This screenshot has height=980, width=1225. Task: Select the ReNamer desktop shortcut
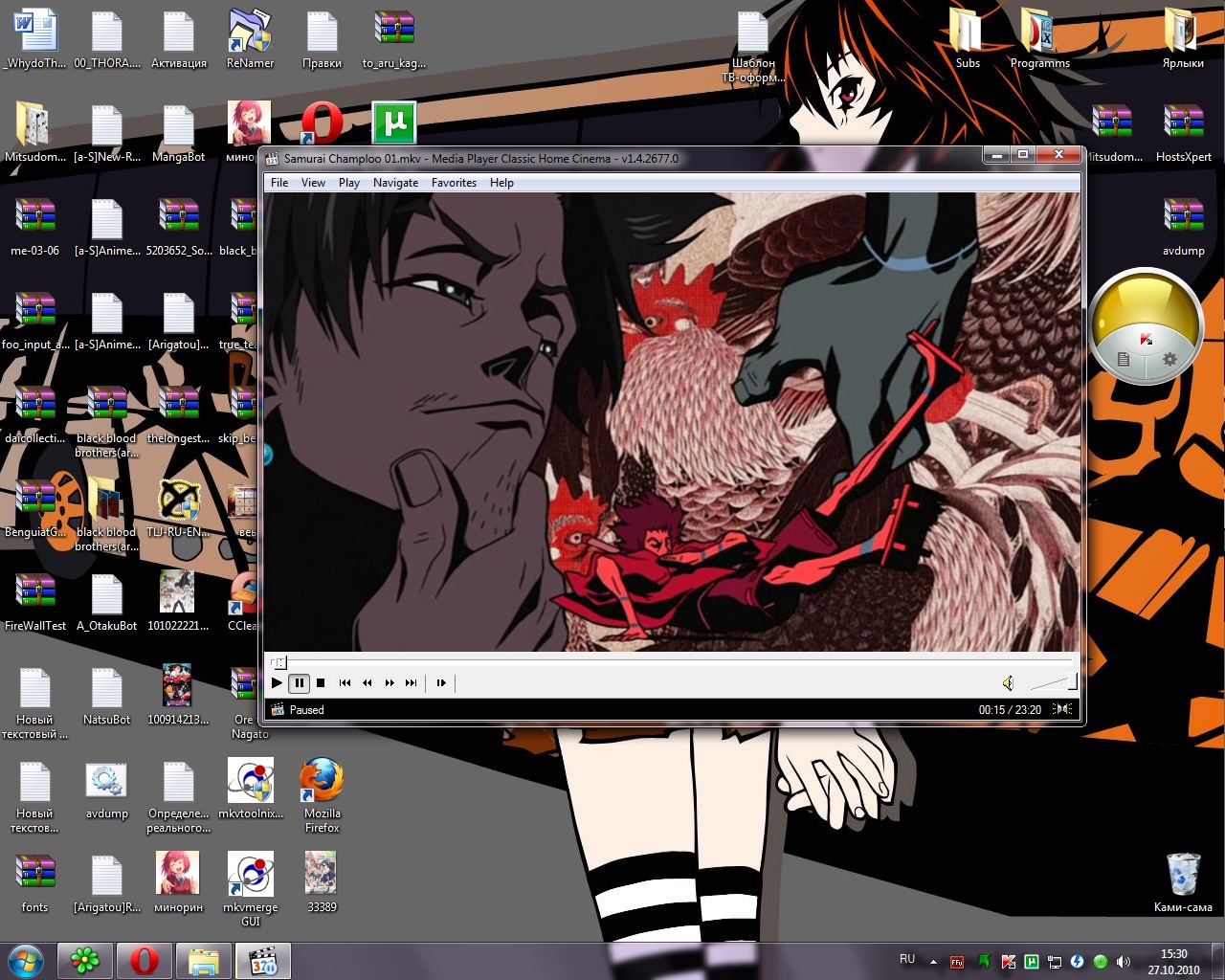[250, 39]
